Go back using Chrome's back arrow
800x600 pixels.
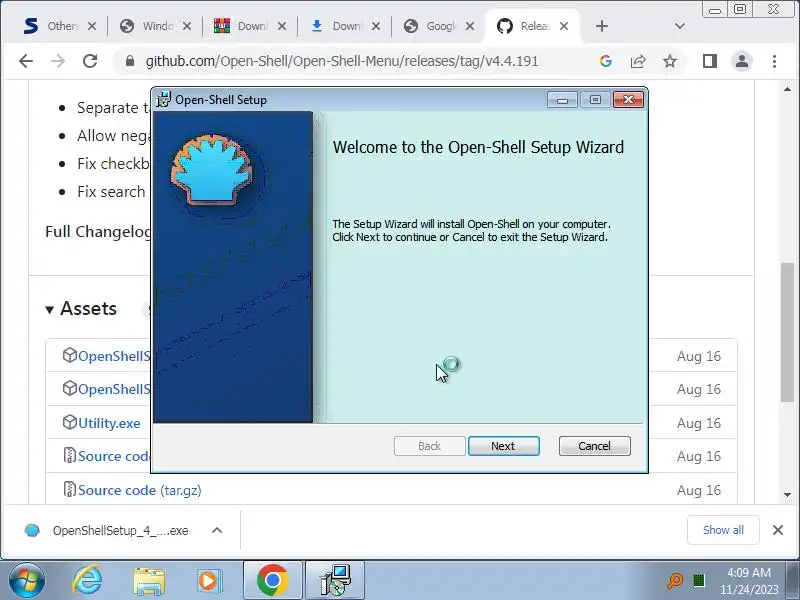pos(26,61)
